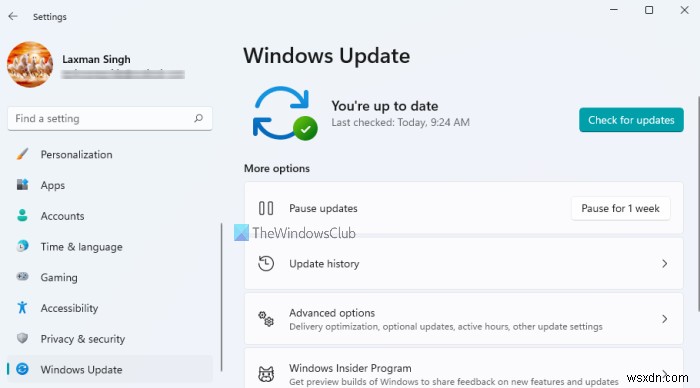Click the Find a setting search box
The height and width of the screenshot is (388, 700).
tap(110, 118)
